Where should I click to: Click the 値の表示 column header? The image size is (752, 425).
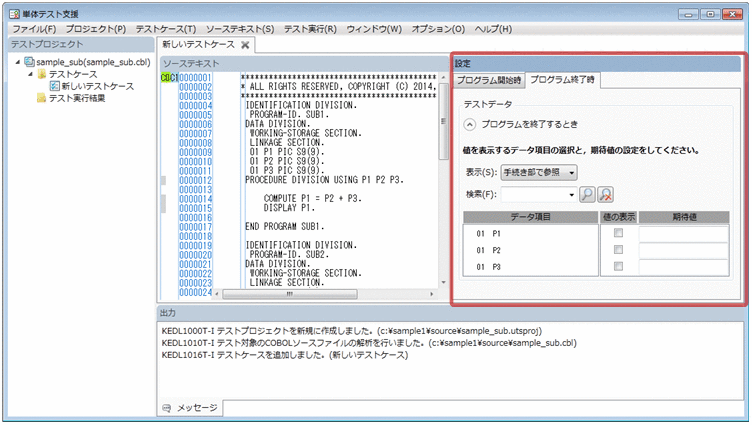point(619,217)
